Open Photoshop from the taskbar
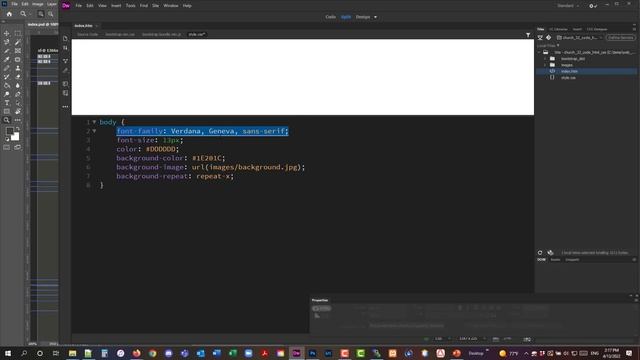Viewport: 640px width, 360px height. pos(313,353)
